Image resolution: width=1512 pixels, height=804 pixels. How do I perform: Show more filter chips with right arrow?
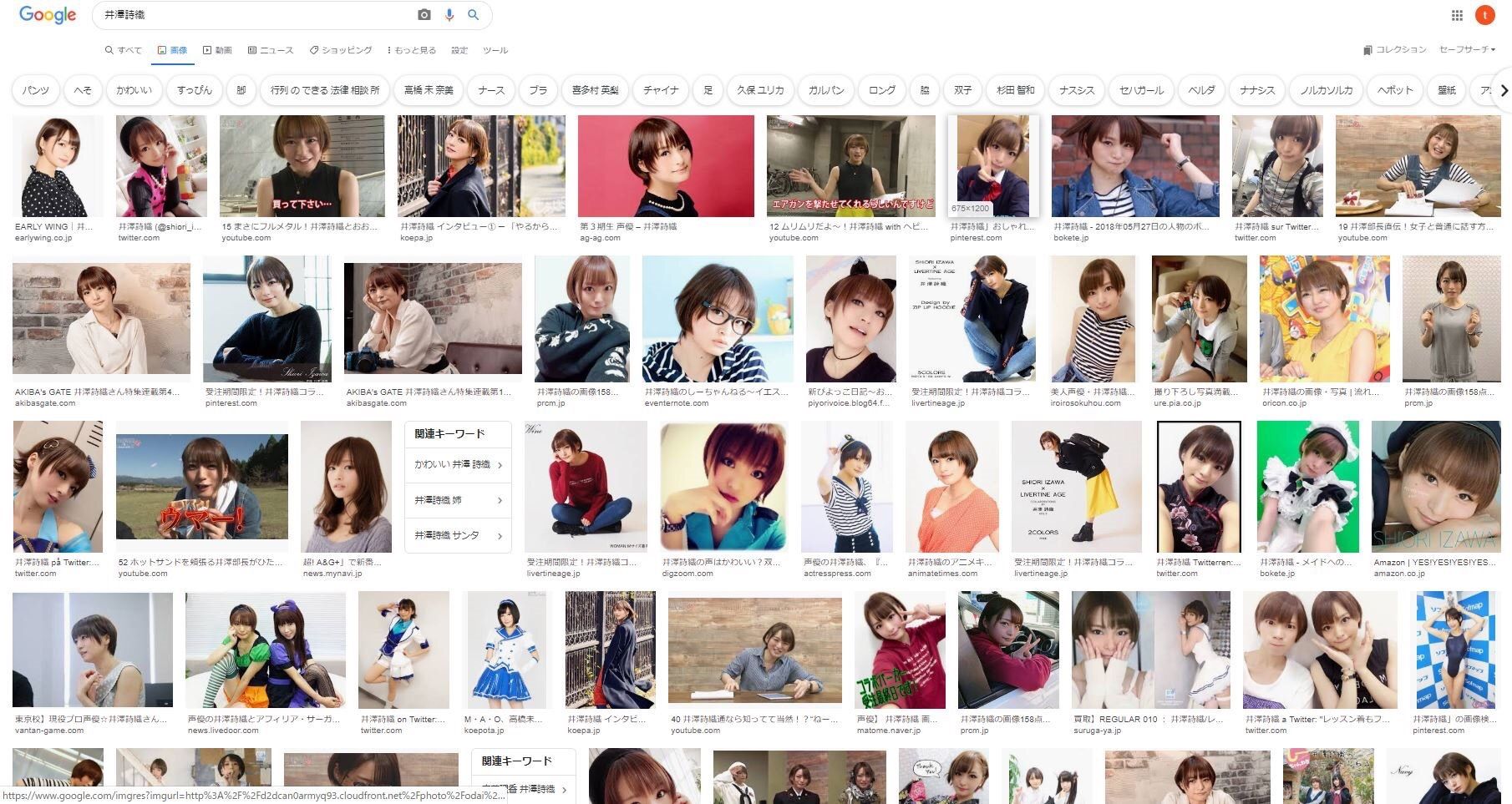click(1504, 90)
